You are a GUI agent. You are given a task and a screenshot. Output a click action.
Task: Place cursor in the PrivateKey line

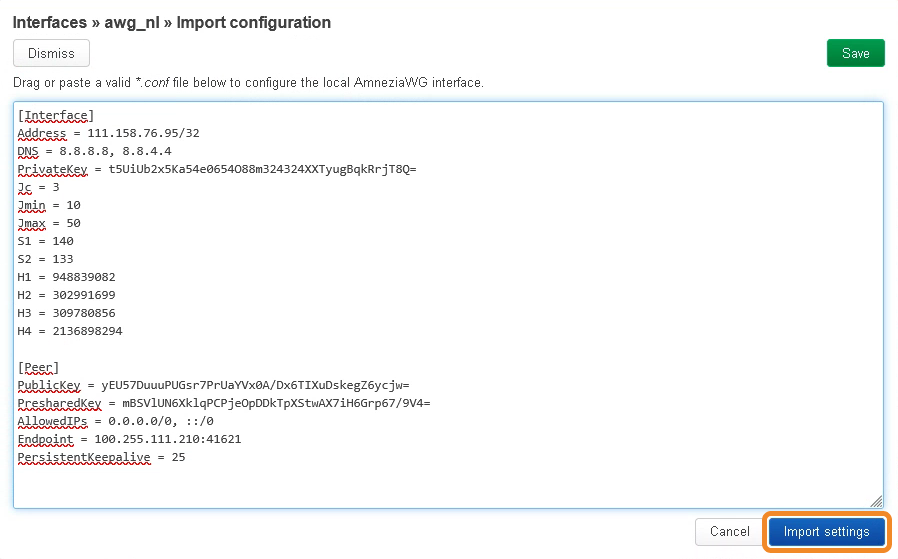click(x=216, y=169)
